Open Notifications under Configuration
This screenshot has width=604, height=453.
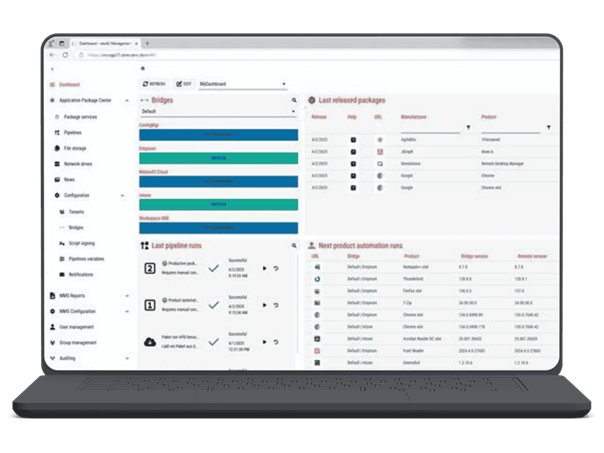(x=76, y=275)
